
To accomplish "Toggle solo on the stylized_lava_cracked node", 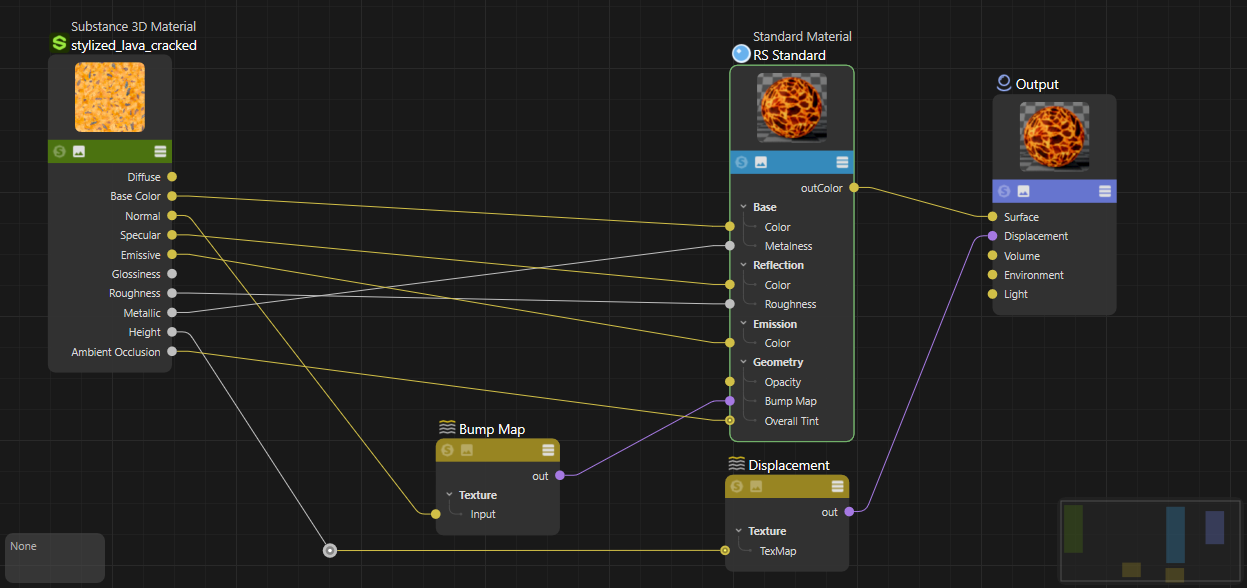I will (59, 151).
